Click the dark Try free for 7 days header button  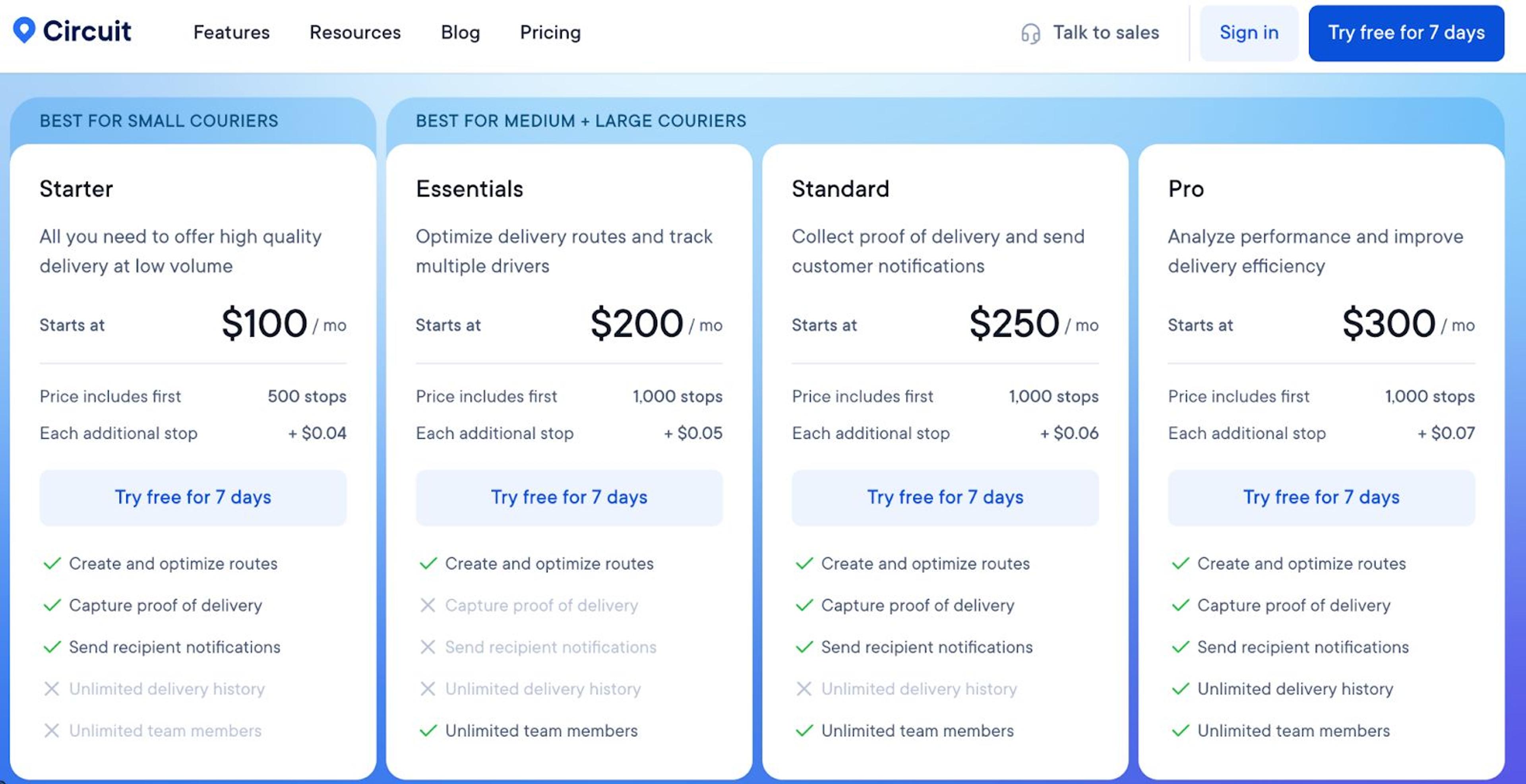click(x=1406, y=33)
